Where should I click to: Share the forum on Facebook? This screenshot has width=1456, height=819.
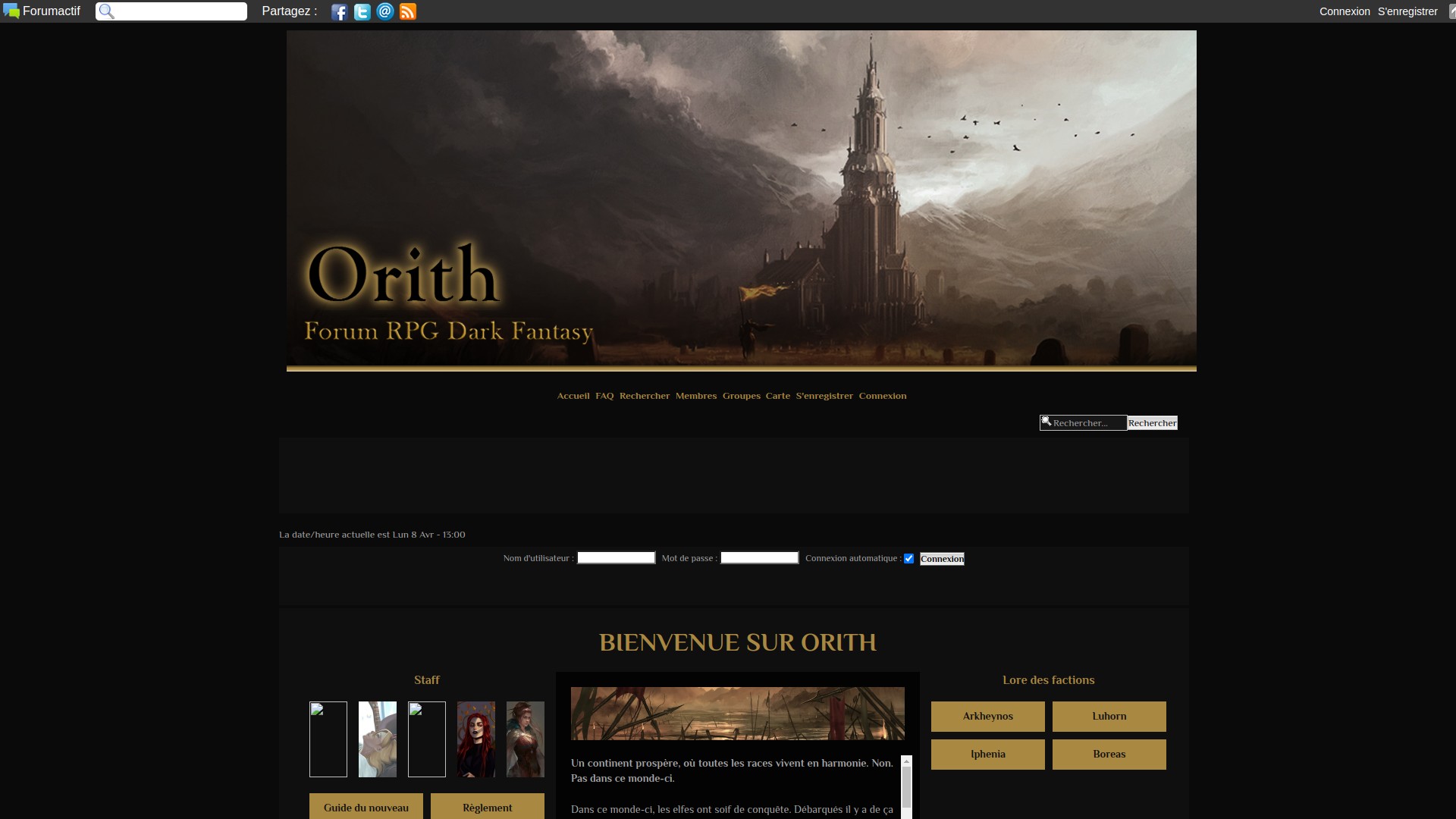[339, 11]
